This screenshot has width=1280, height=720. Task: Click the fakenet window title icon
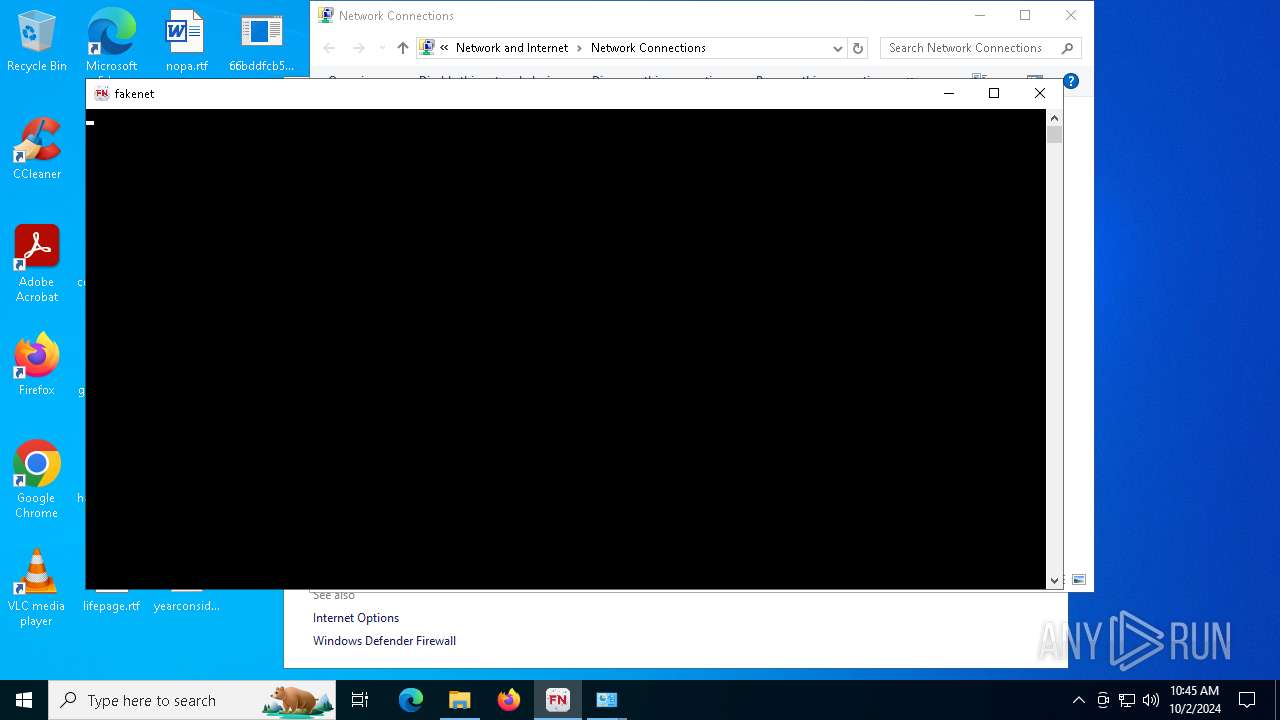click(x=101, y=93)
